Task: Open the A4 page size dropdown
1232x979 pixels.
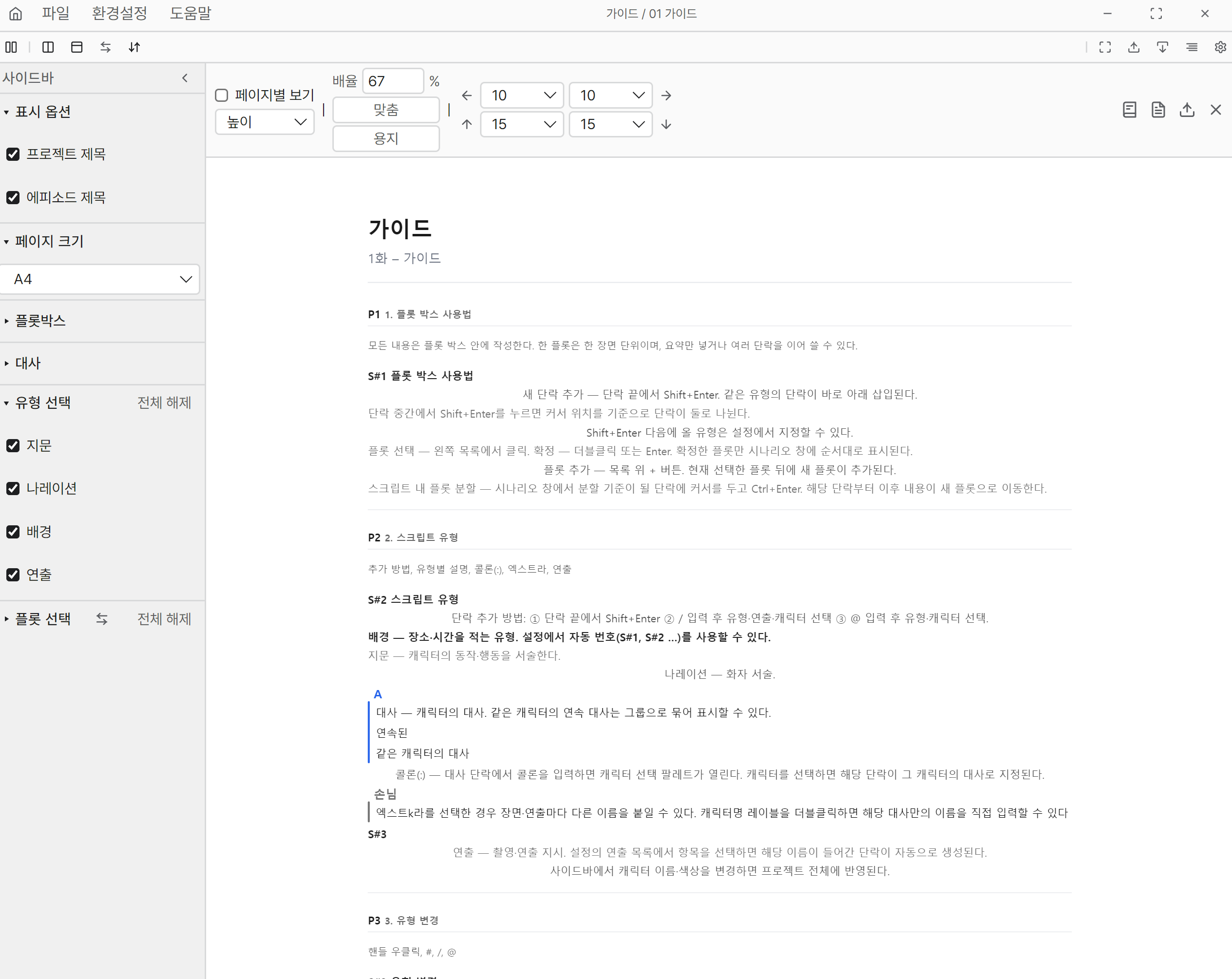Action: coord(99,279)
